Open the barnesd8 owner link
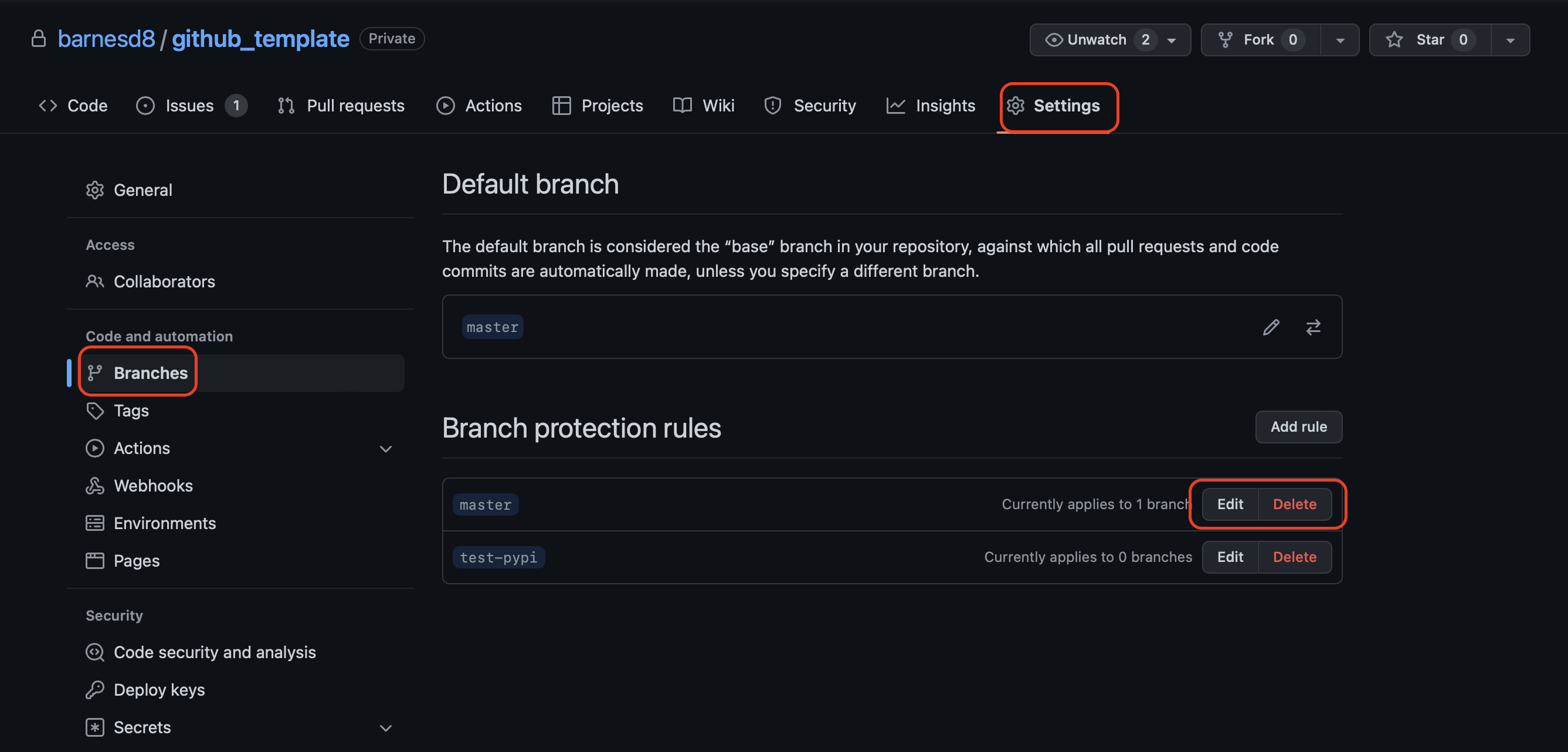The image size is (1568, 752). [x=107, y=38]
